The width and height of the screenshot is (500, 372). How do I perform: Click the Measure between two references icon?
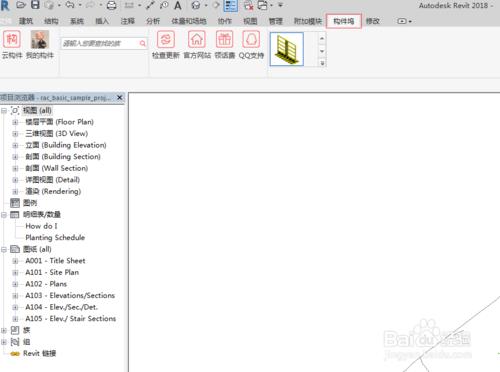(129, 5)
